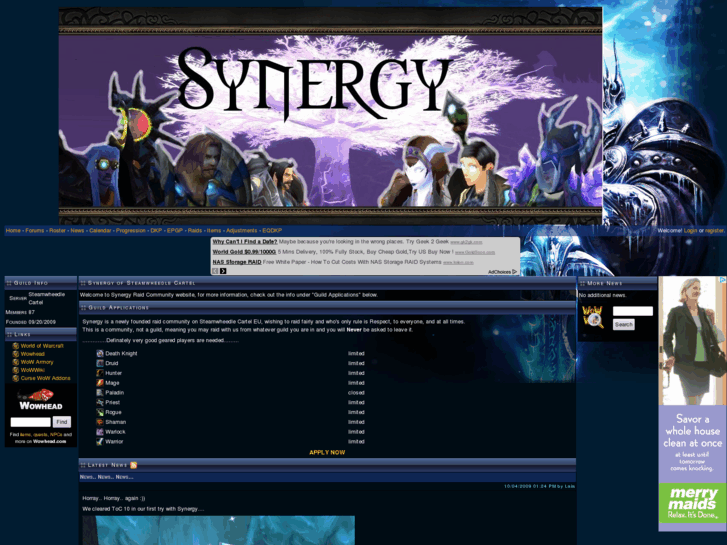The image size is (727, 545).
Task: Click the Wowhead logo image
Action: (x=41, y=400)
